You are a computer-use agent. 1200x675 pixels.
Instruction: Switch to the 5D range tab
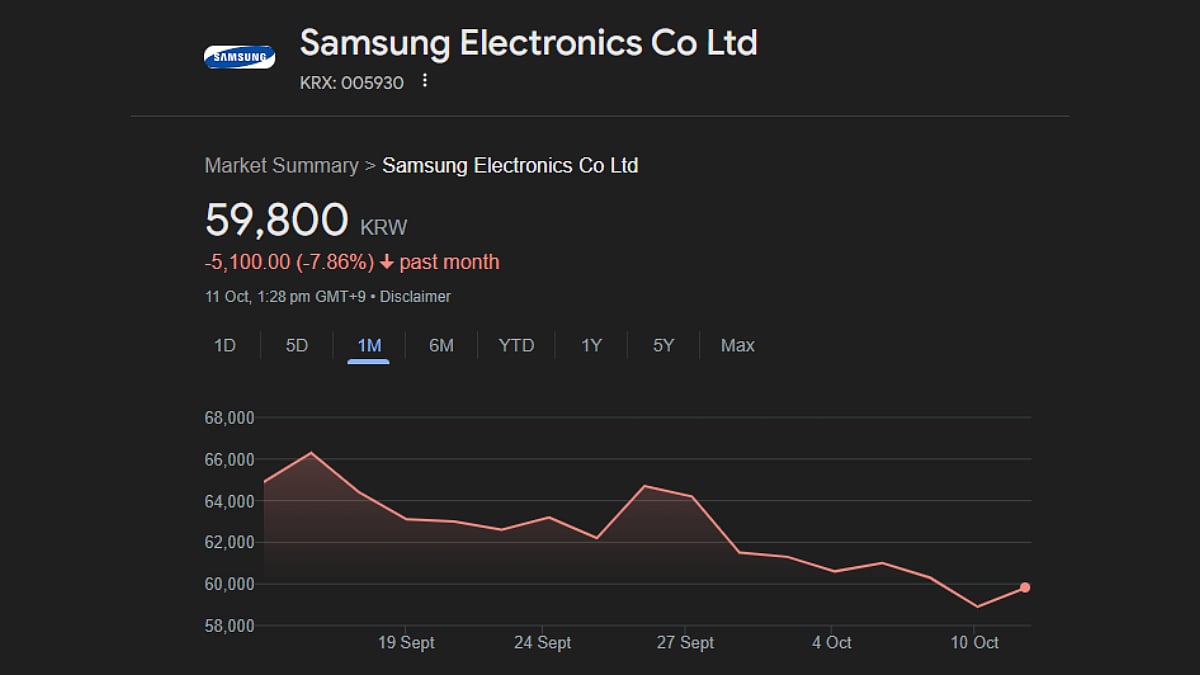pos(297,346)
